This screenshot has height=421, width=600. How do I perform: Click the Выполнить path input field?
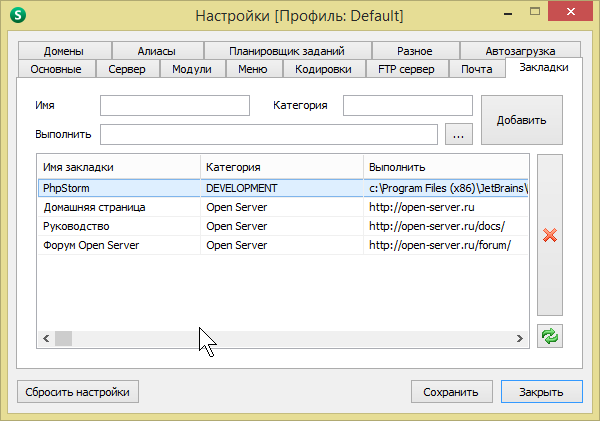pyautogui.click(x=268, y=134)
